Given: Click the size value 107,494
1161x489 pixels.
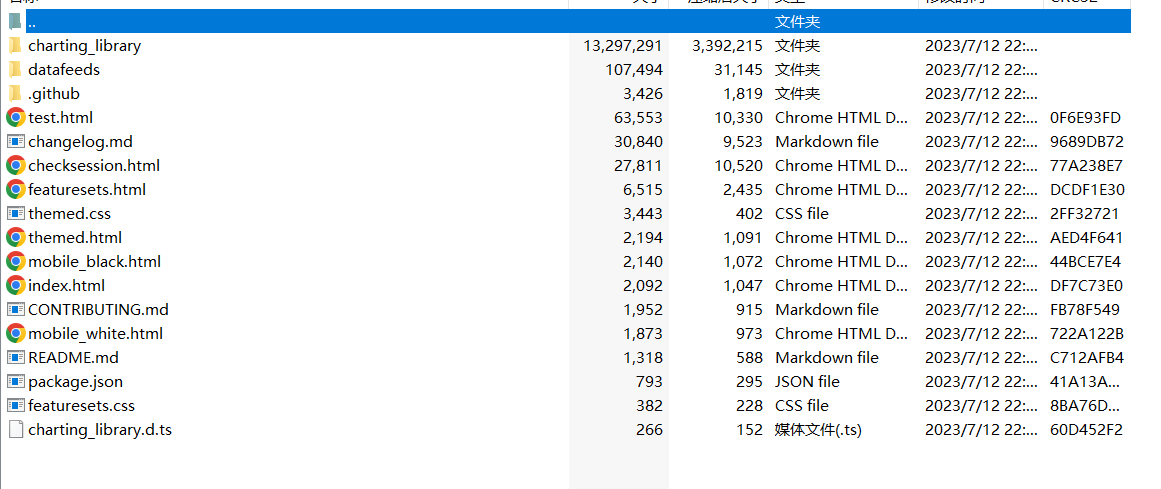Looking at the screenshot, I should point(634,70).
